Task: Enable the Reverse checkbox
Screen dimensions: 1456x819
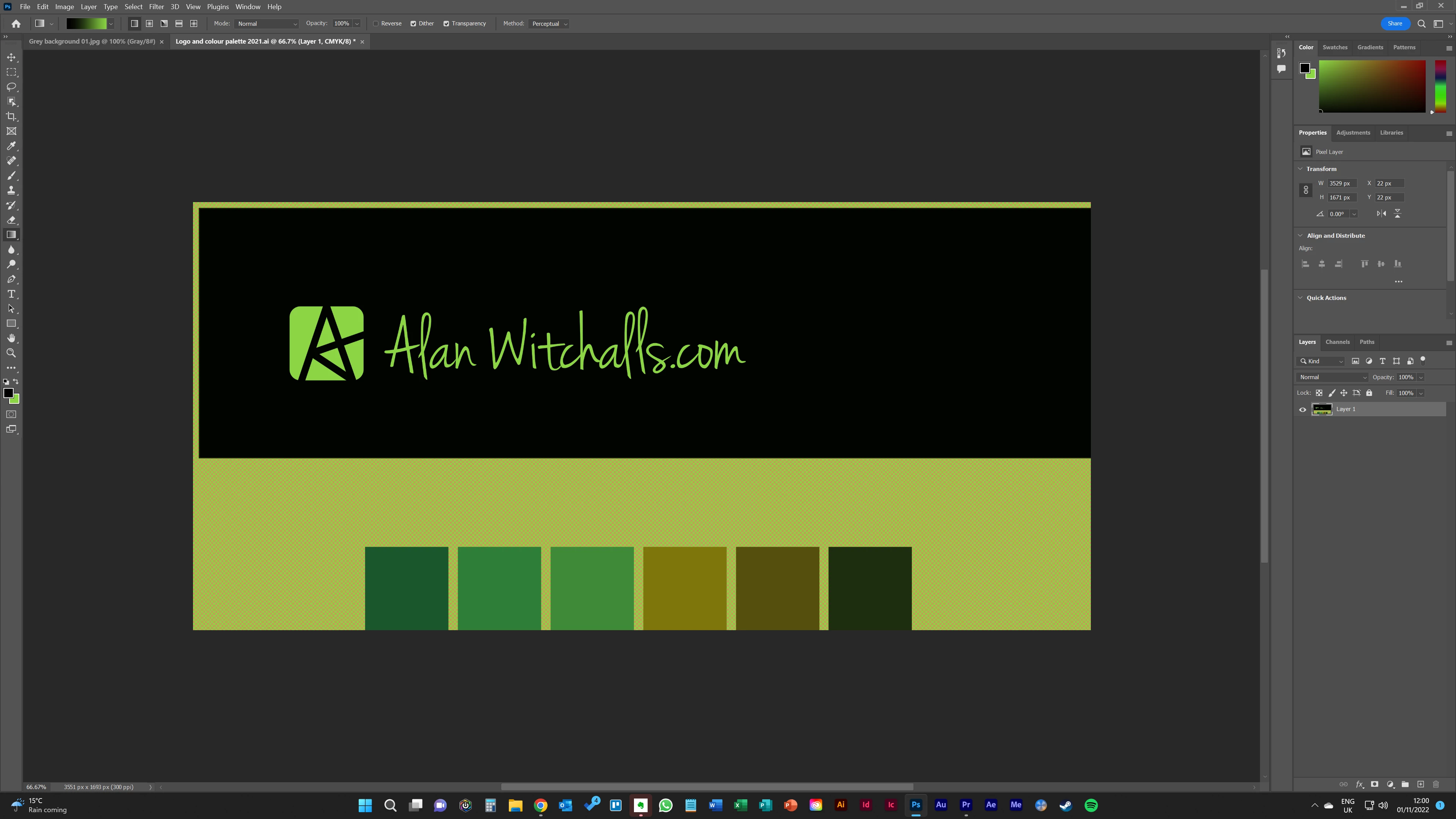Action: [x=377, y=24]
